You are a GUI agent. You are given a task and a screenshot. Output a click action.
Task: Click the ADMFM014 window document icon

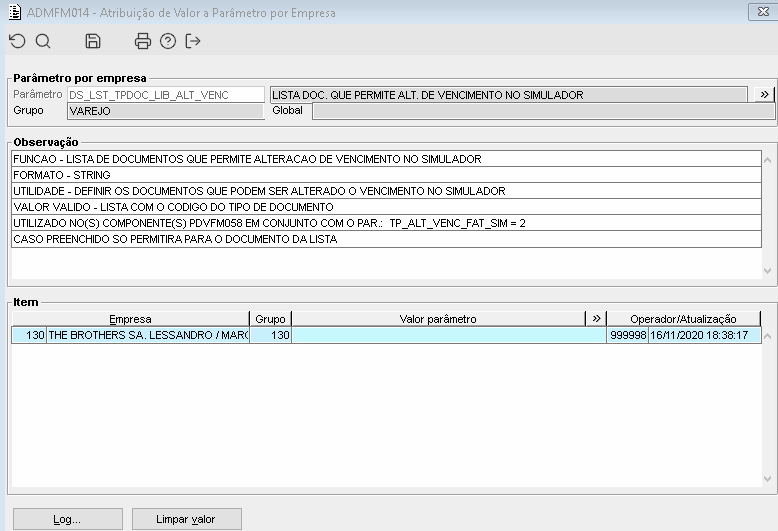click(15, 12)
